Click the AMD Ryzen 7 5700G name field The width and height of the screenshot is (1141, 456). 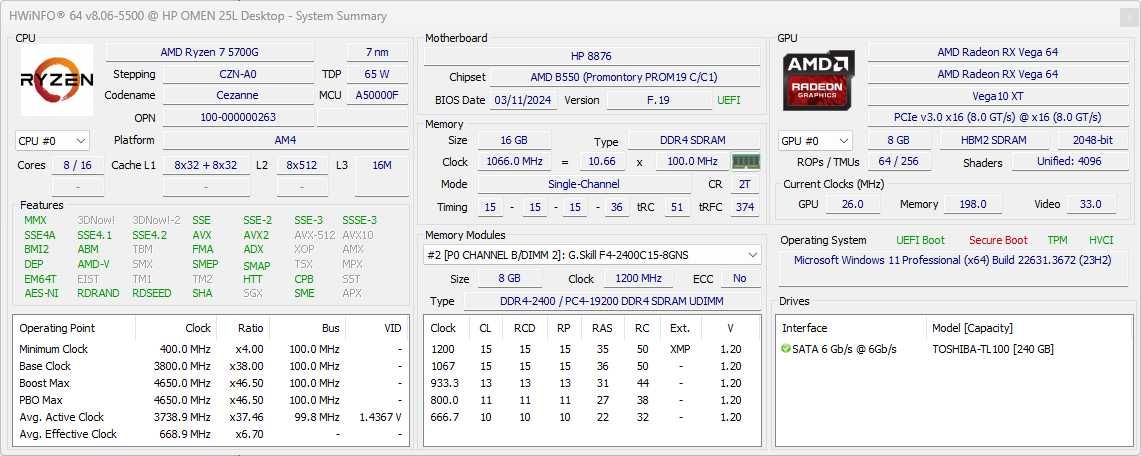coord(210,52)
